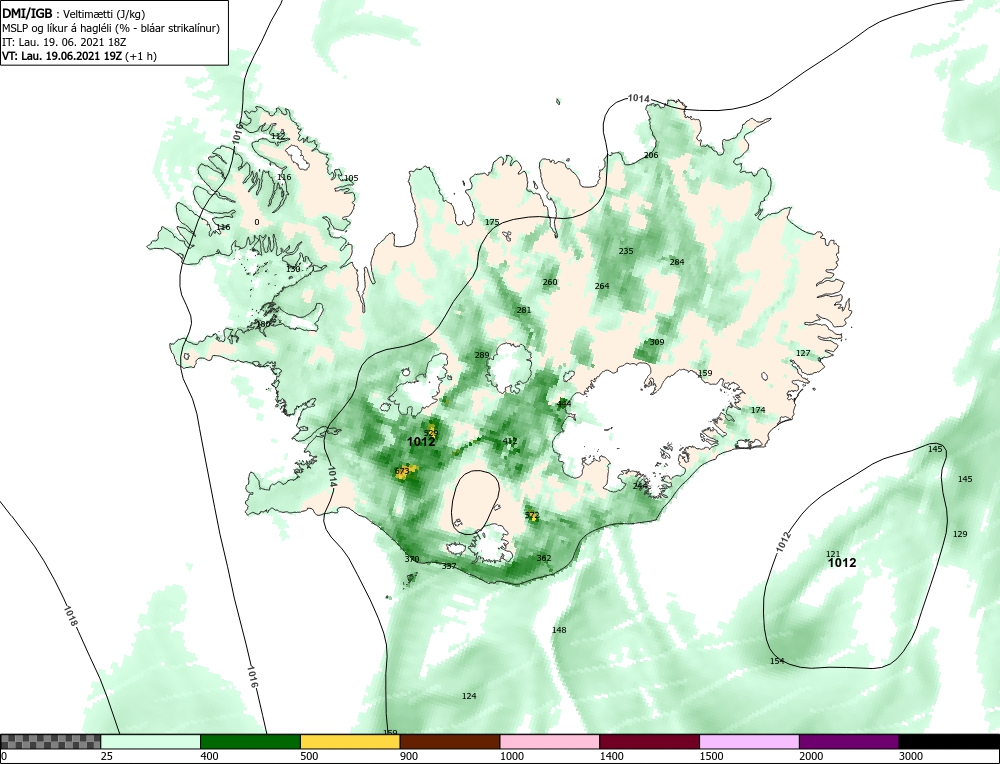Screen dimensions: 1000x764
Task: Click the legend scale label '2000'
Action: click(811, 756)
